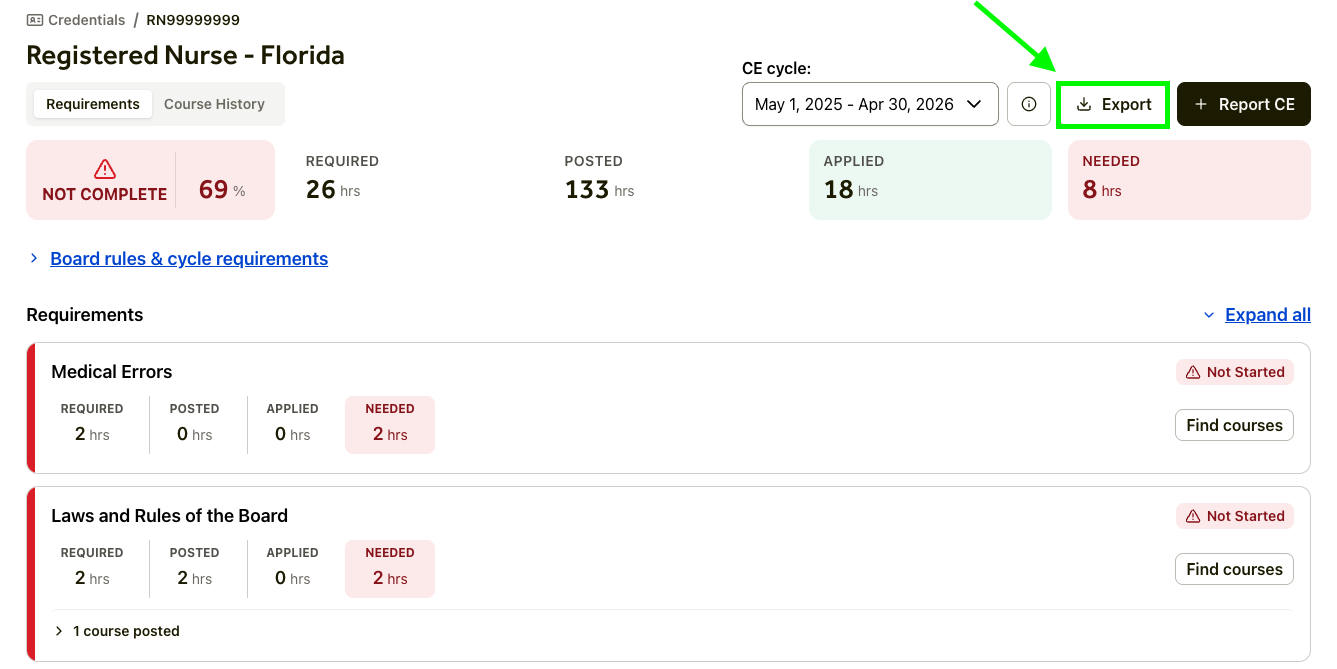Click the plus icon on Report CE
The height and width of the screenshot is (669, 1337).
1201,104
